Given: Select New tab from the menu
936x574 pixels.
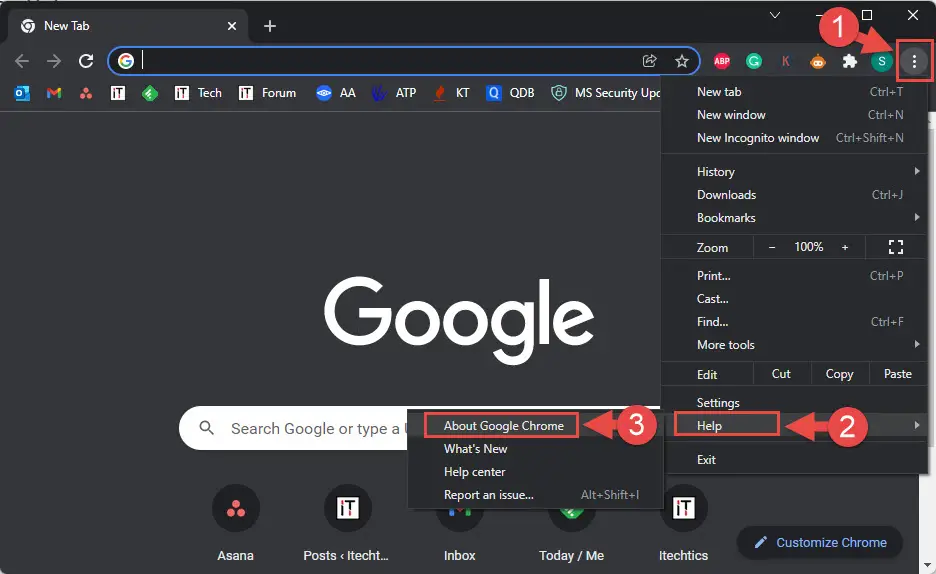Looking at the screenshot, I should coord(795,92).
